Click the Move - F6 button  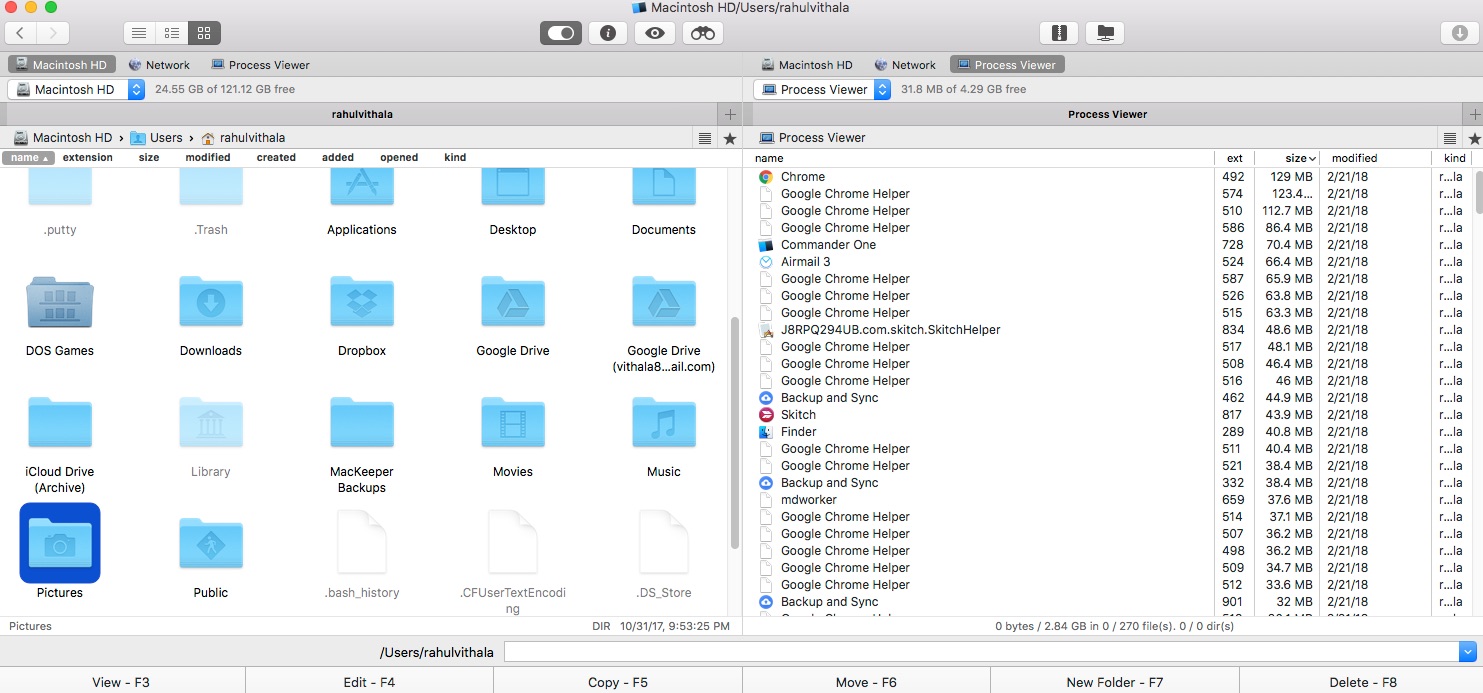(866, 682)
